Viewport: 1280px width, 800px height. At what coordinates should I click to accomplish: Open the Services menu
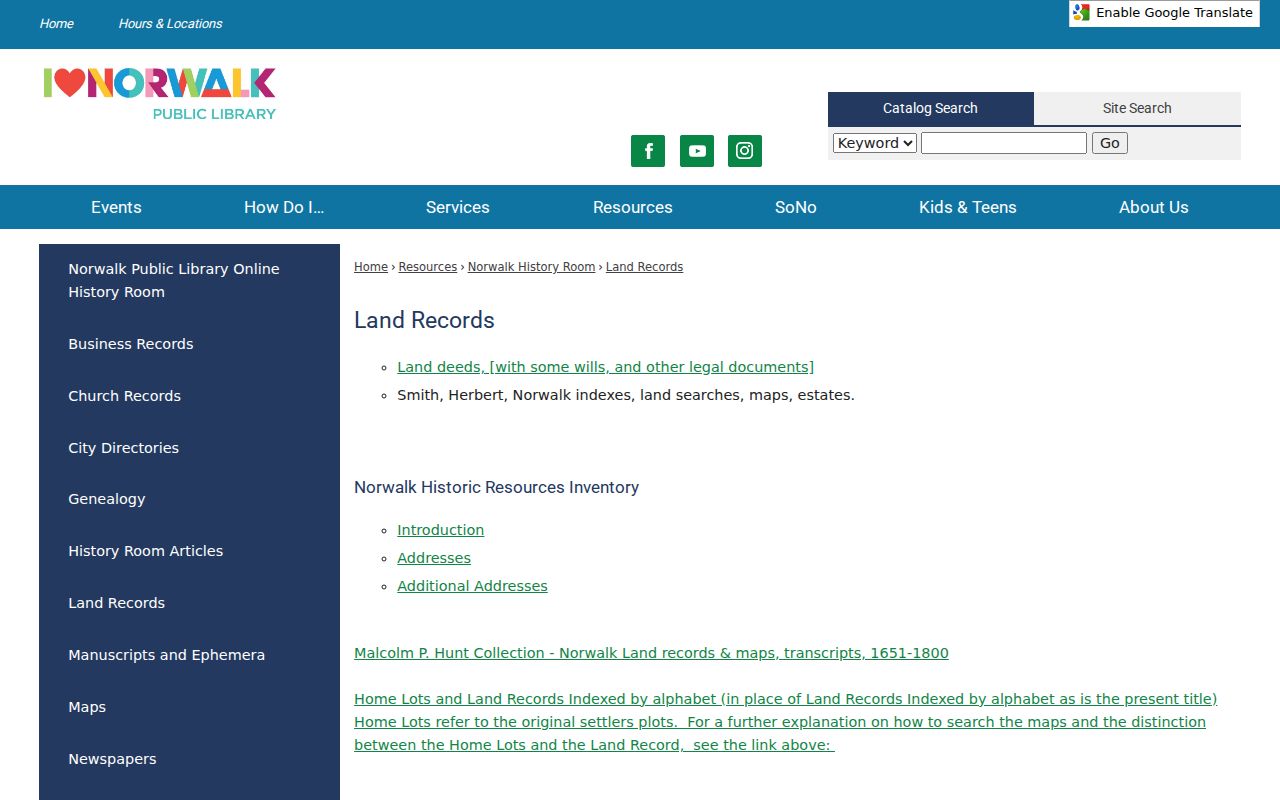pyautogui.click(x=458, y=207)
